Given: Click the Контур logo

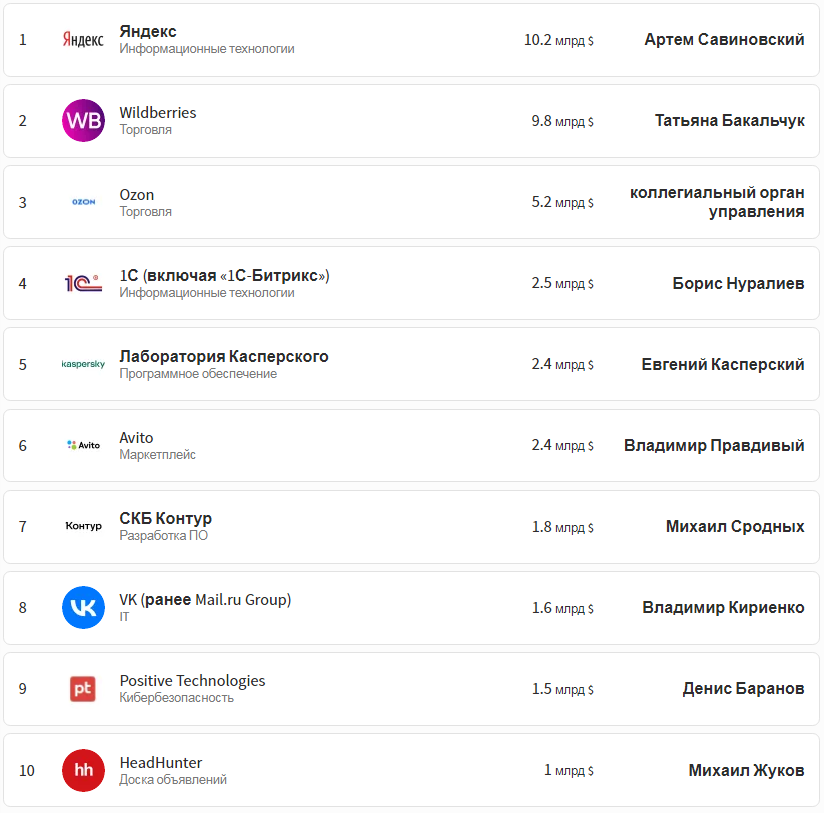Looking at the screenshot, I should point(83,526).
